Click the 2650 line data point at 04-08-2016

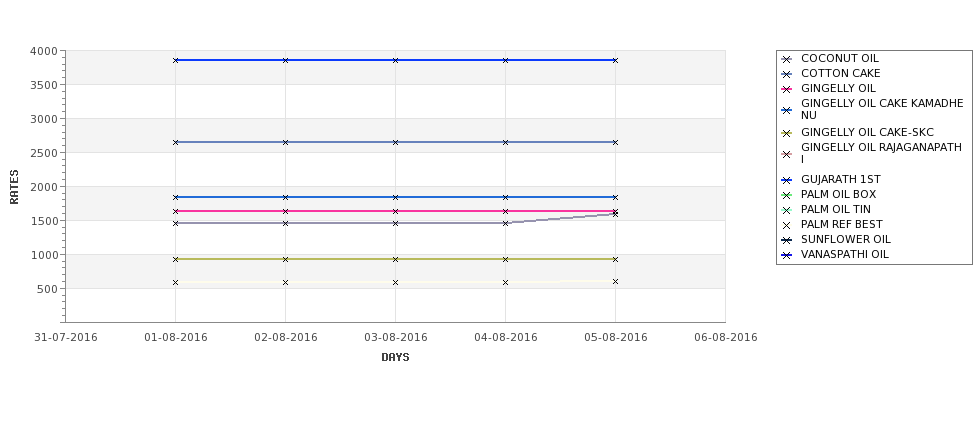point(506,142)
